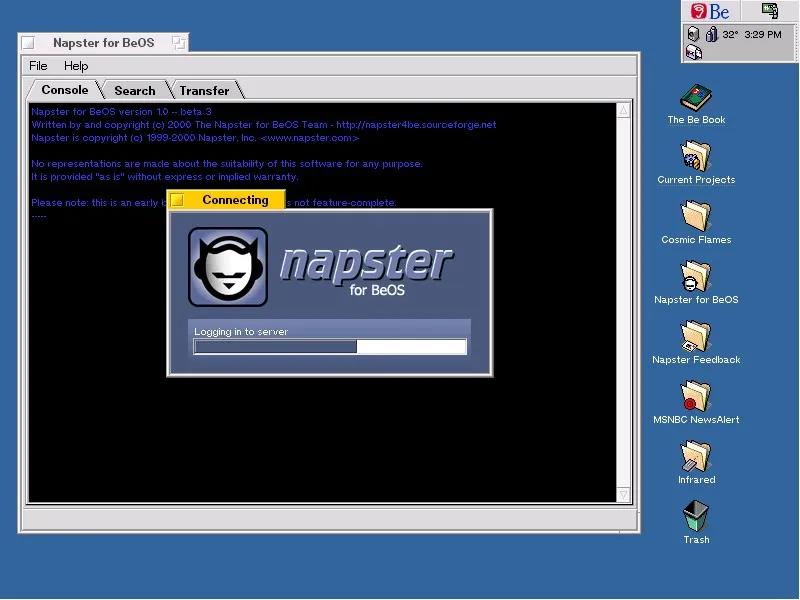Click the 3:29 PM clock in Deskbar
The width and height of the screenshot is (800, 600).
pyautogui.click(x=763, y=35)
